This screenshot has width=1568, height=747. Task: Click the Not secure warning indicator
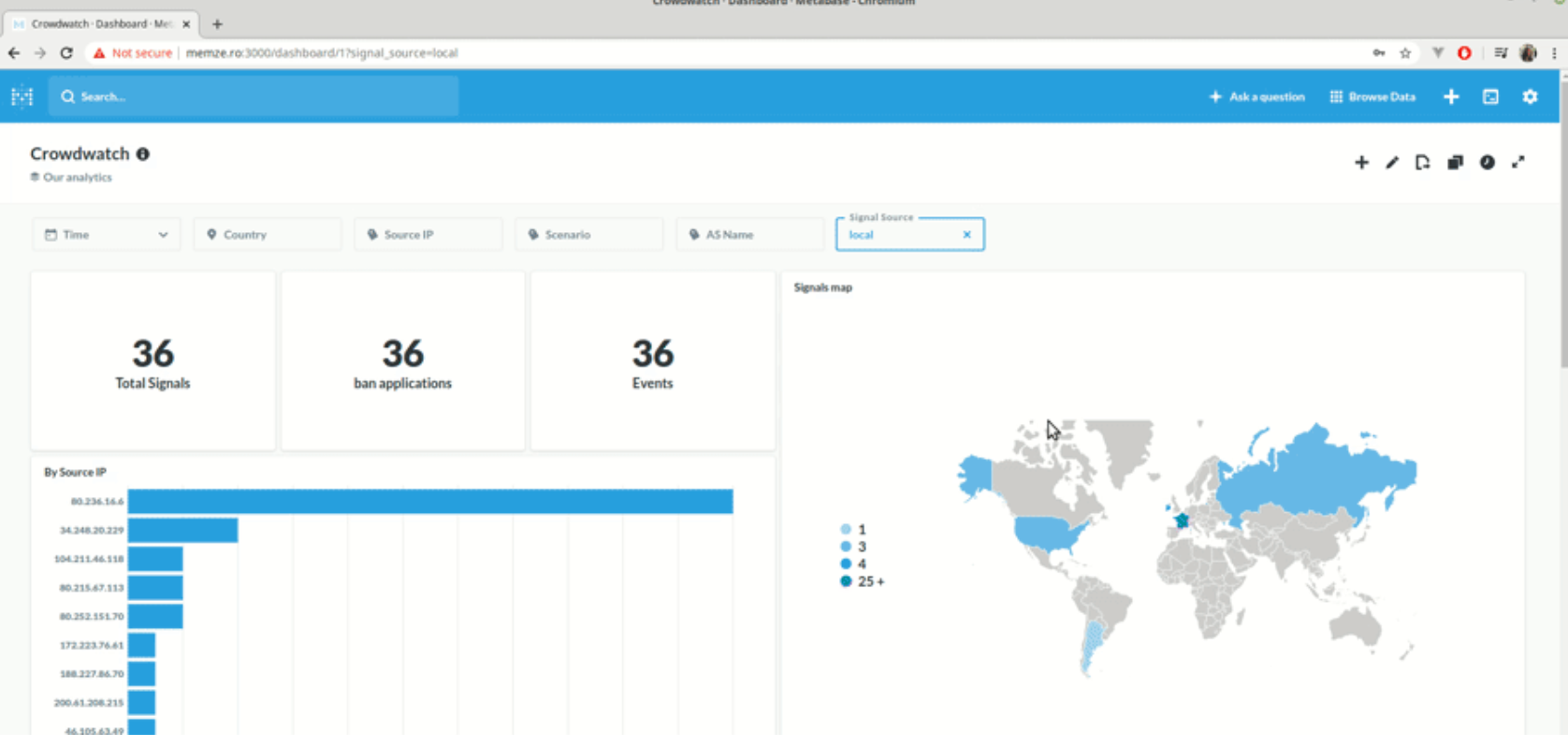(132, 53)
